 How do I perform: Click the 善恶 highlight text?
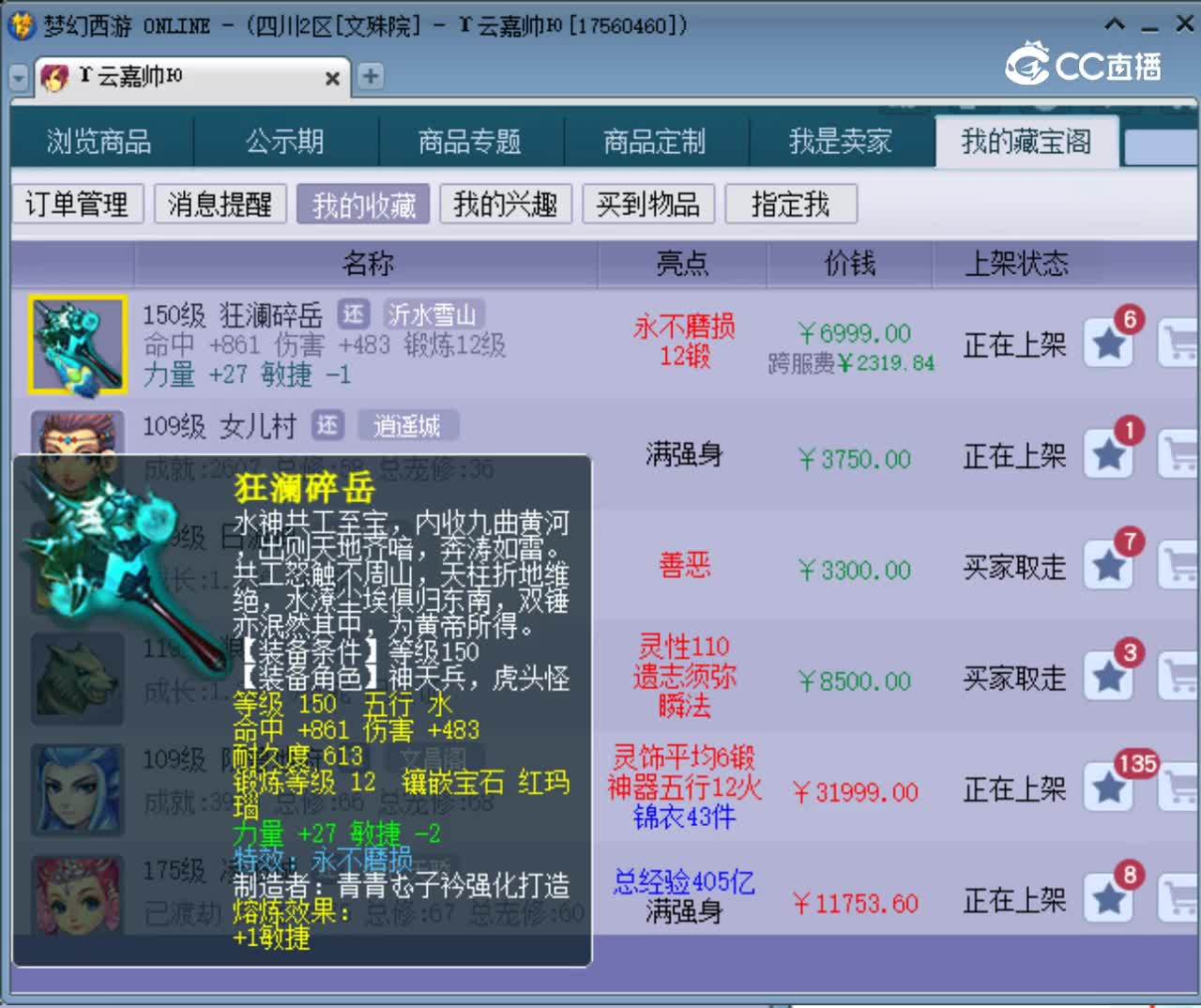point(685,565)
